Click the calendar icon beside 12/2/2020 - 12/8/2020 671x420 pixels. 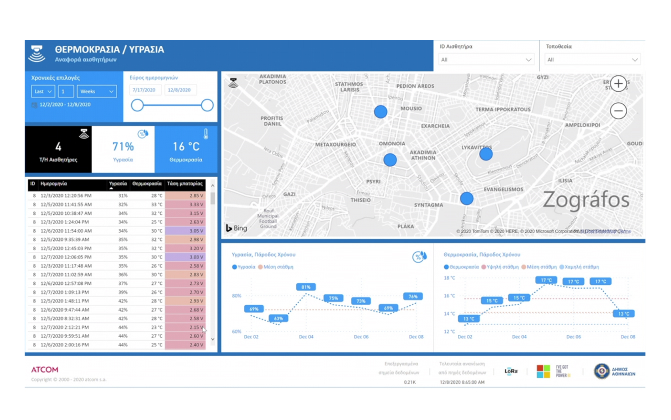click(x=34, y=105)
